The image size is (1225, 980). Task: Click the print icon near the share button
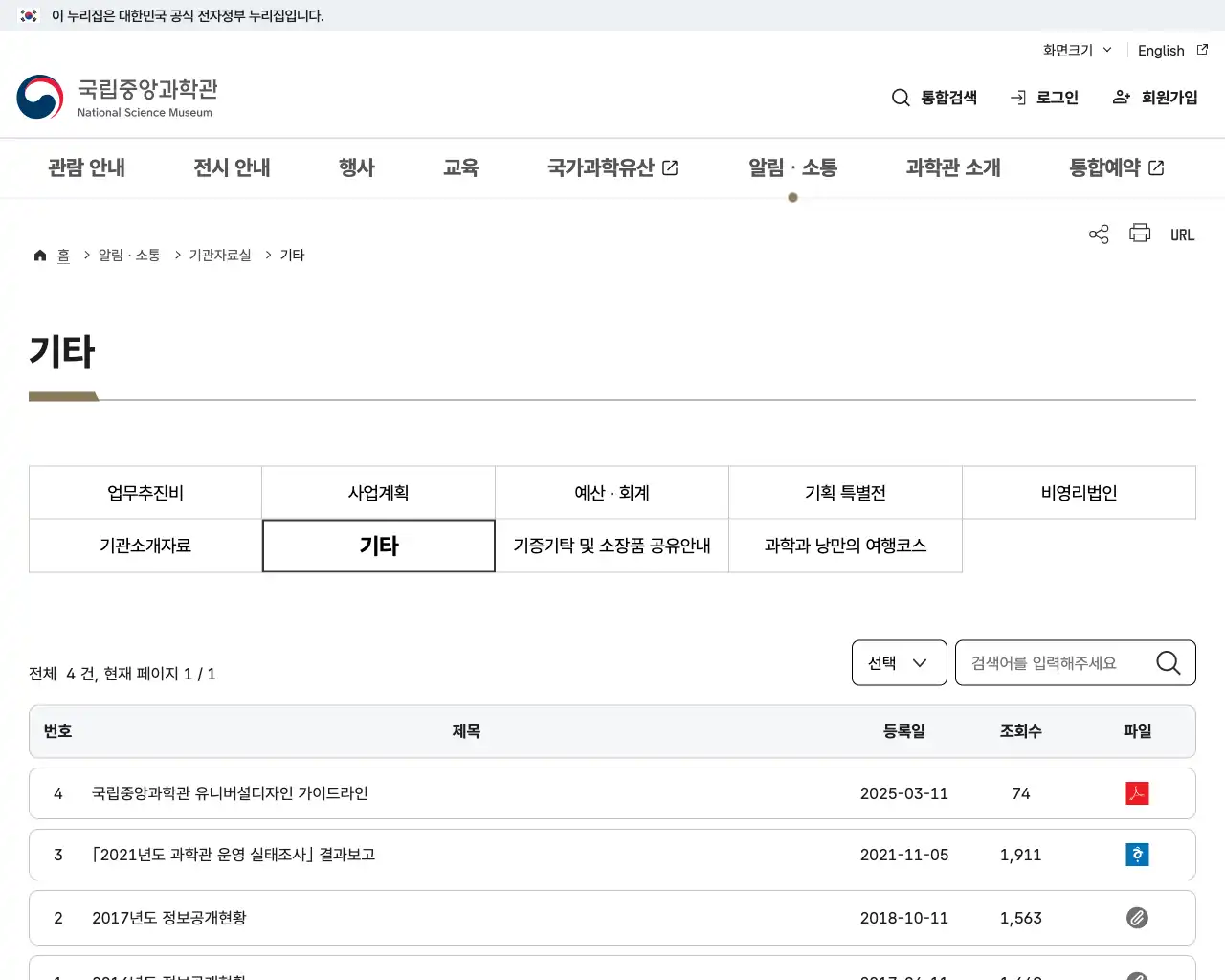[x=1139, y=234]
